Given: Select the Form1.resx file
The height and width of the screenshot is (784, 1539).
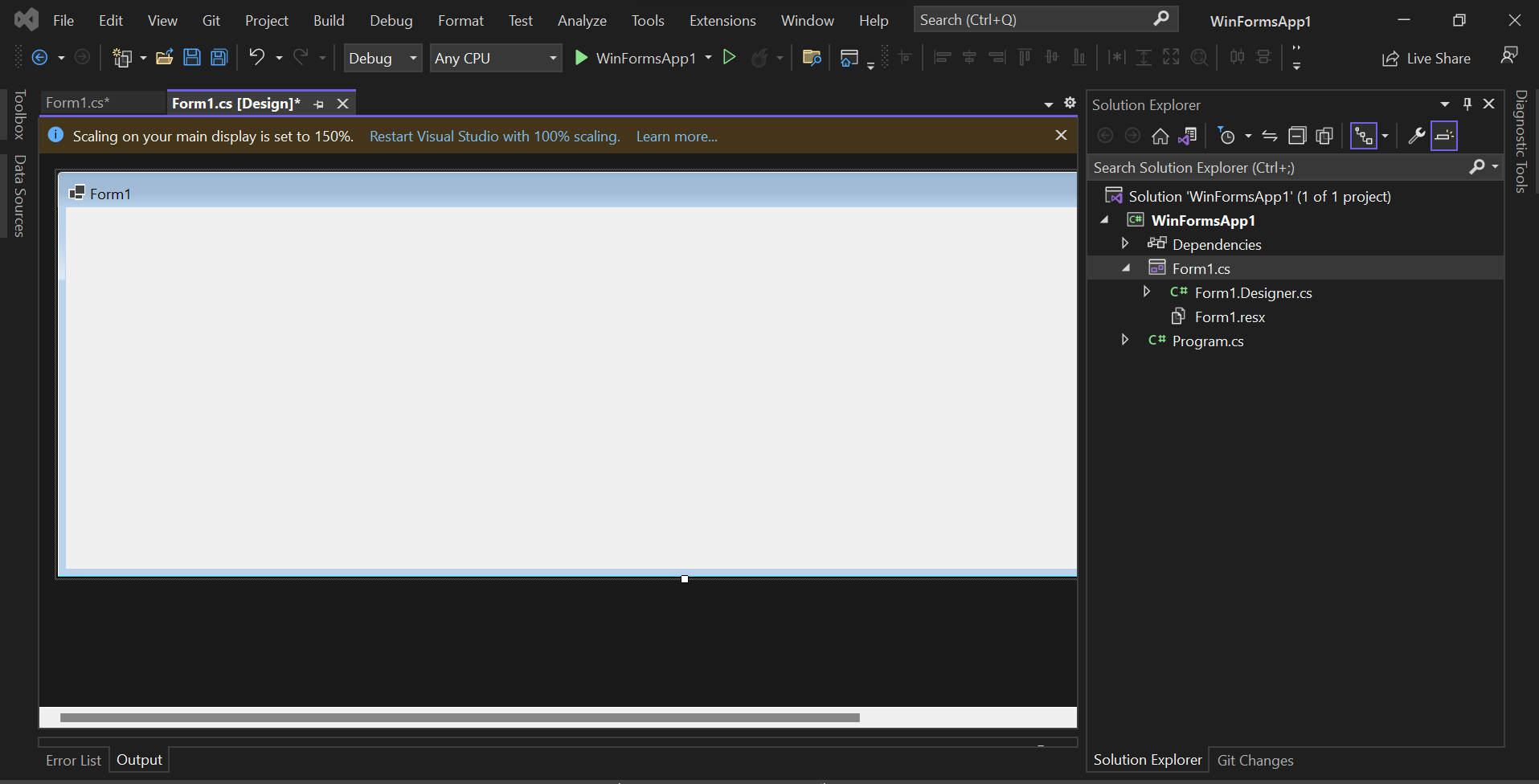Looking at the screenshot, I should [x=1230, y=316].
